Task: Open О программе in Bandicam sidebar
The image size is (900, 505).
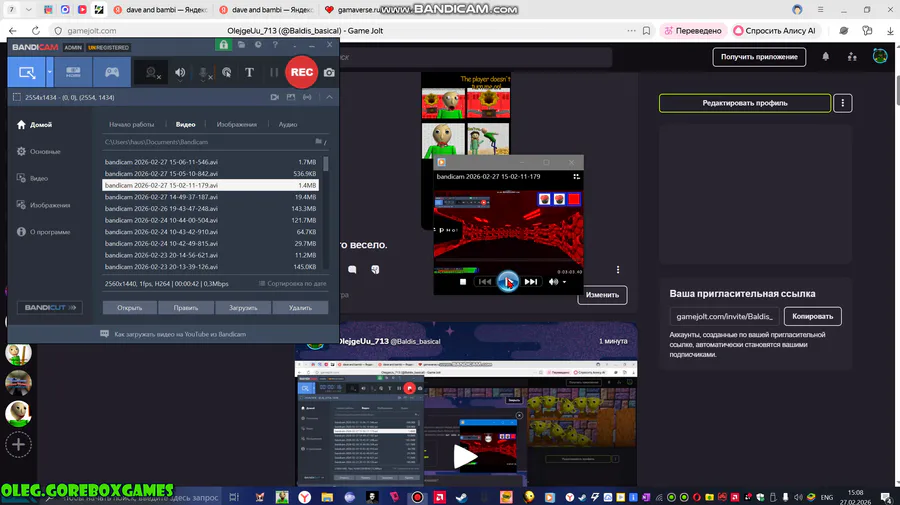Action: 44,232
